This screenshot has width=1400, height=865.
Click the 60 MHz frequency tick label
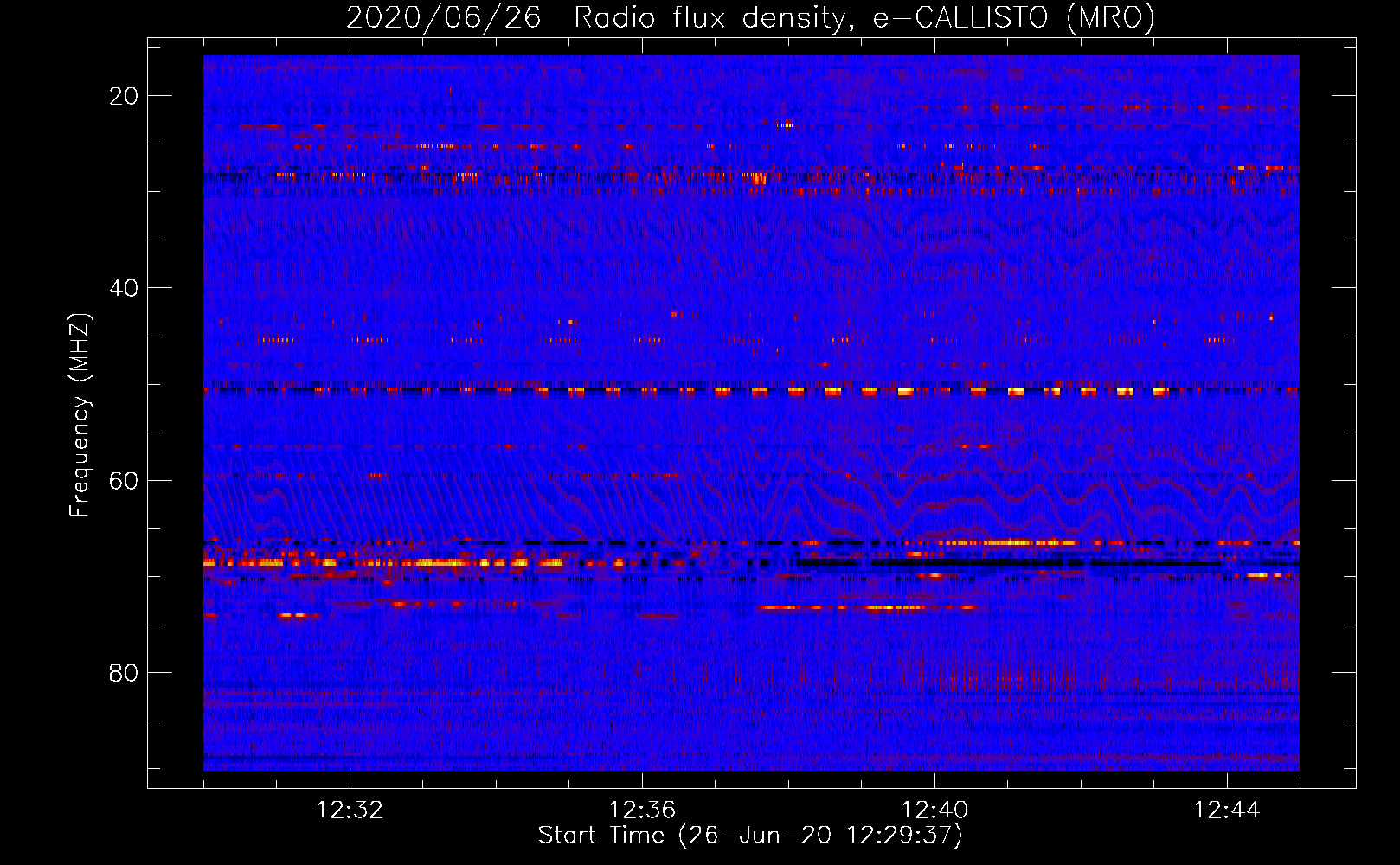click(x=124, y=481)
